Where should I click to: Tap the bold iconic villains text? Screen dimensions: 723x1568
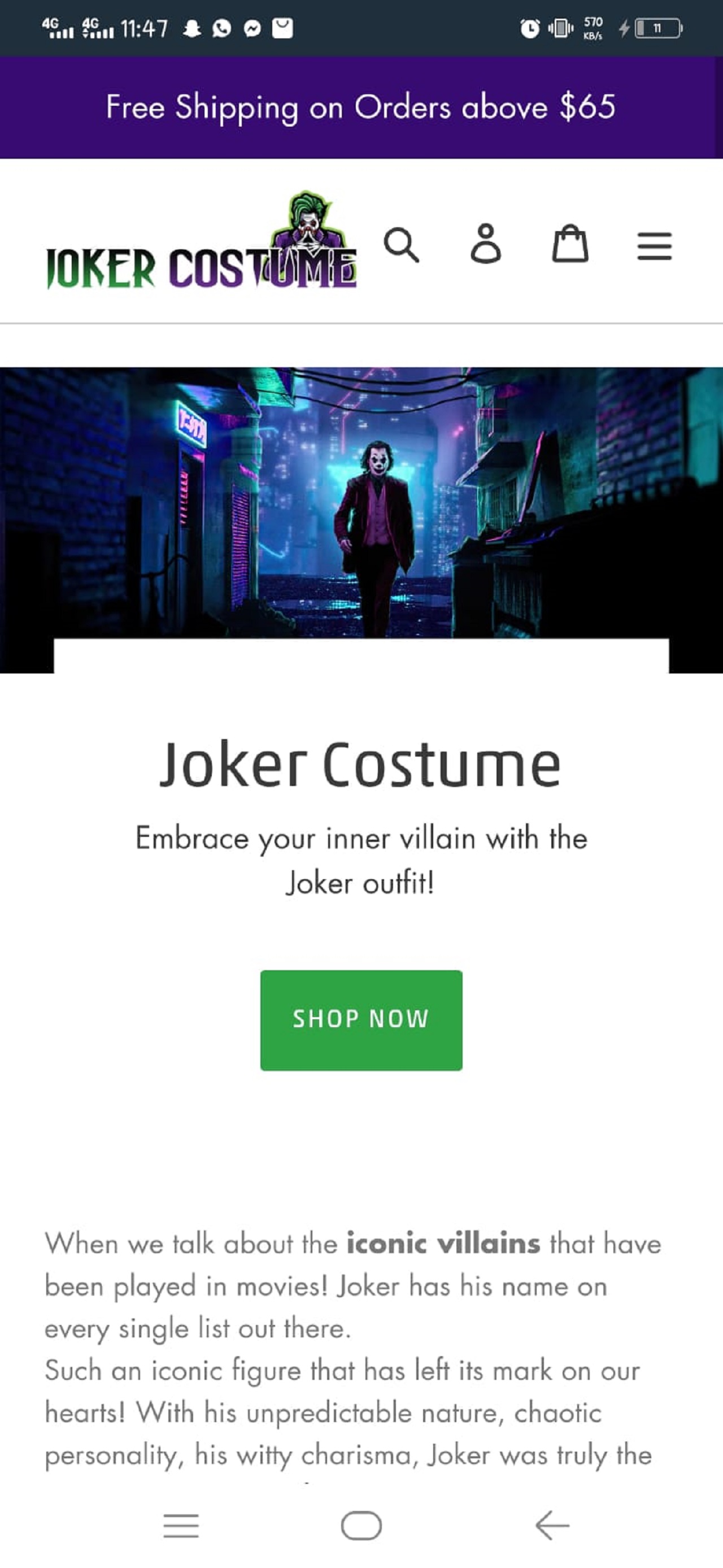pyautogui.click(x=443, y=1243)
